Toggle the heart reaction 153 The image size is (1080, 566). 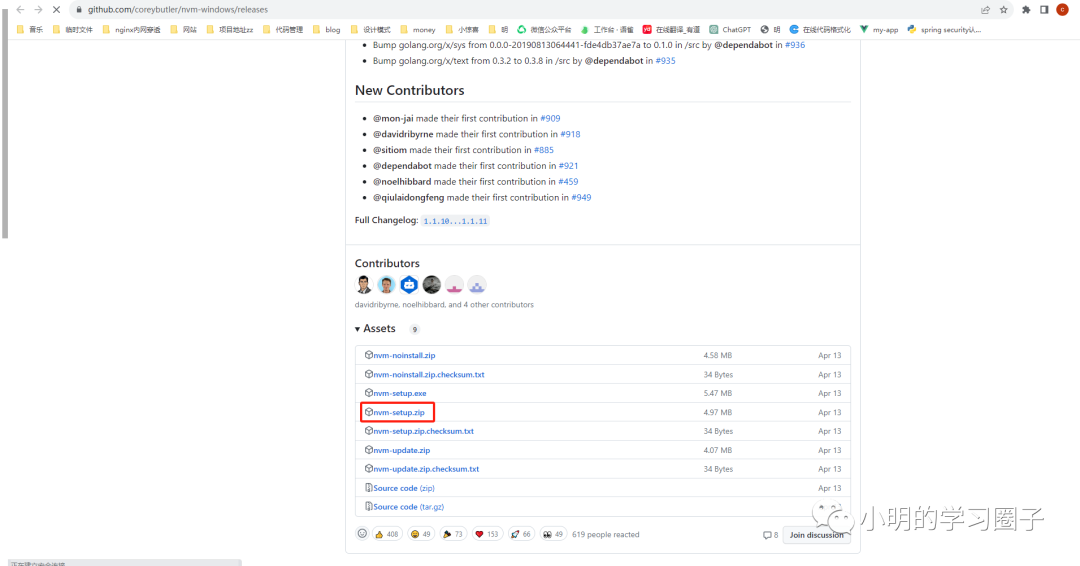tap(488, 534)
